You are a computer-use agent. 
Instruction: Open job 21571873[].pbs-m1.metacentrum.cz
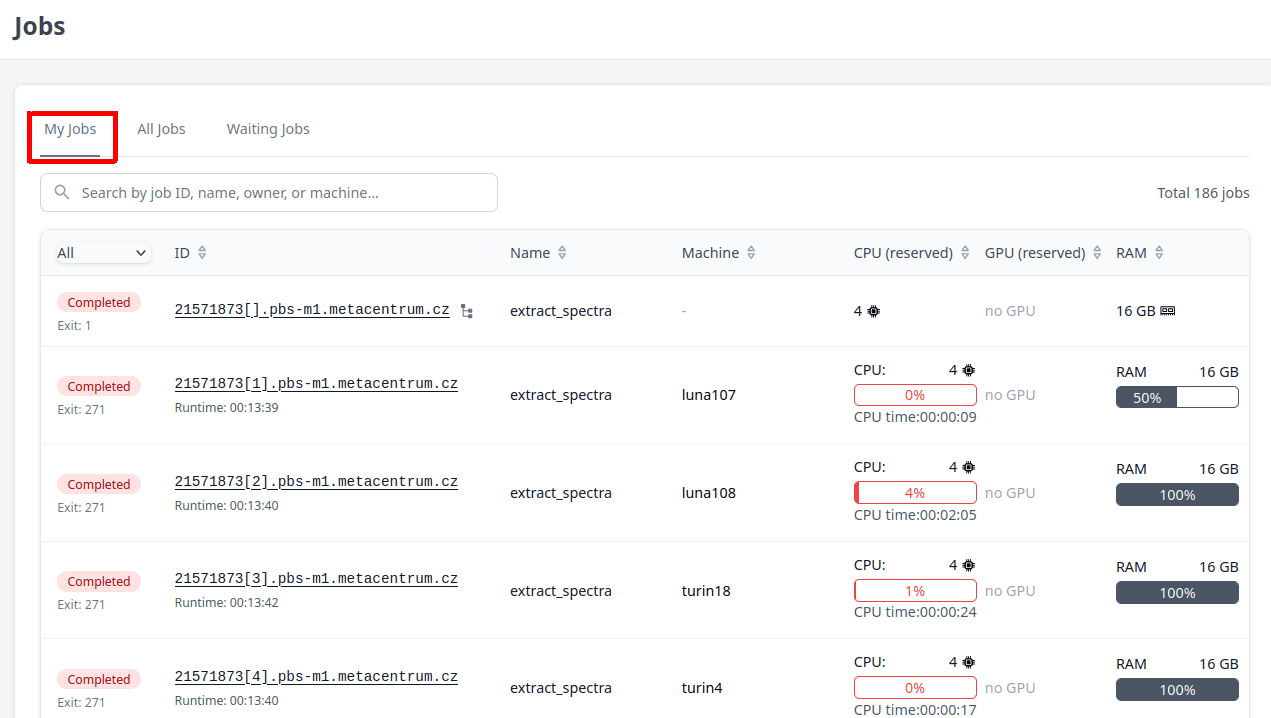click(312, 310)
